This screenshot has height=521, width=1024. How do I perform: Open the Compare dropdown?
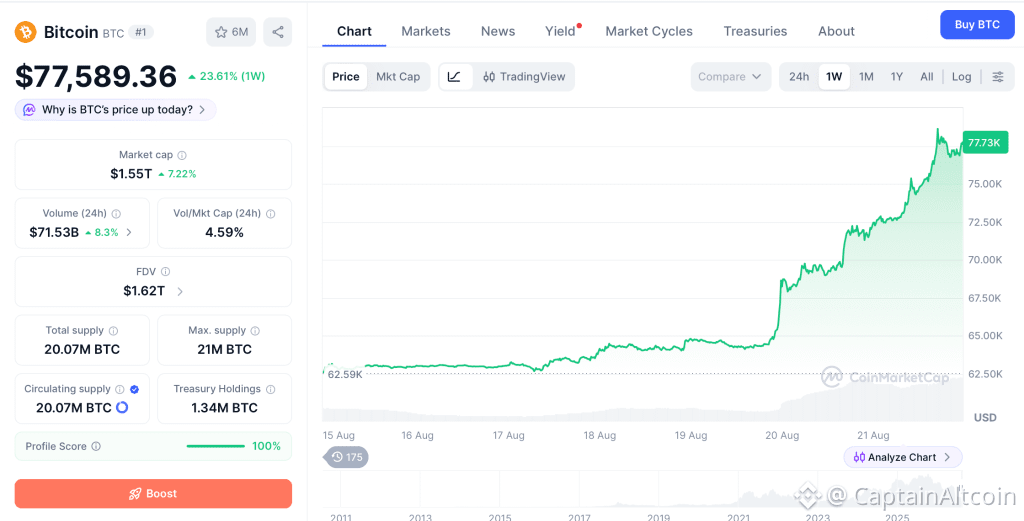[730, 76]
